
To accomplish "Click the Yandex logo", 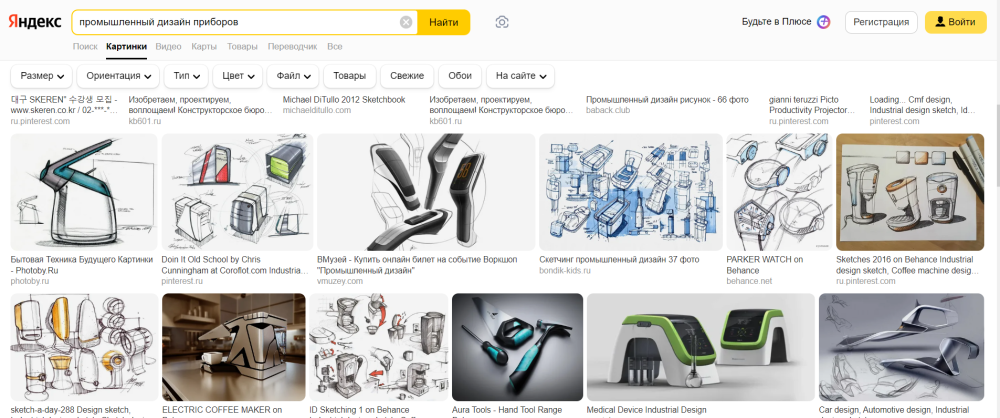I will pos(36,22).
